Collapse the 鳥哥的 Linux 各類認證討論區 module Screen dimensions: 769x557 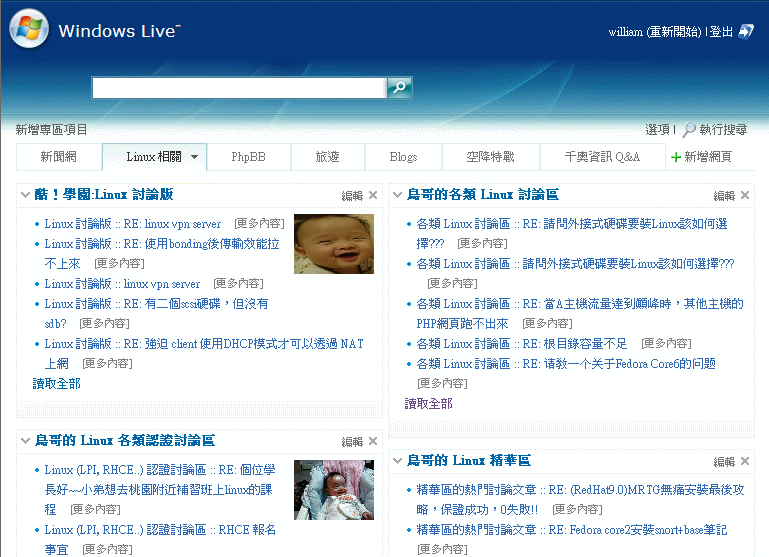(26, 441)
